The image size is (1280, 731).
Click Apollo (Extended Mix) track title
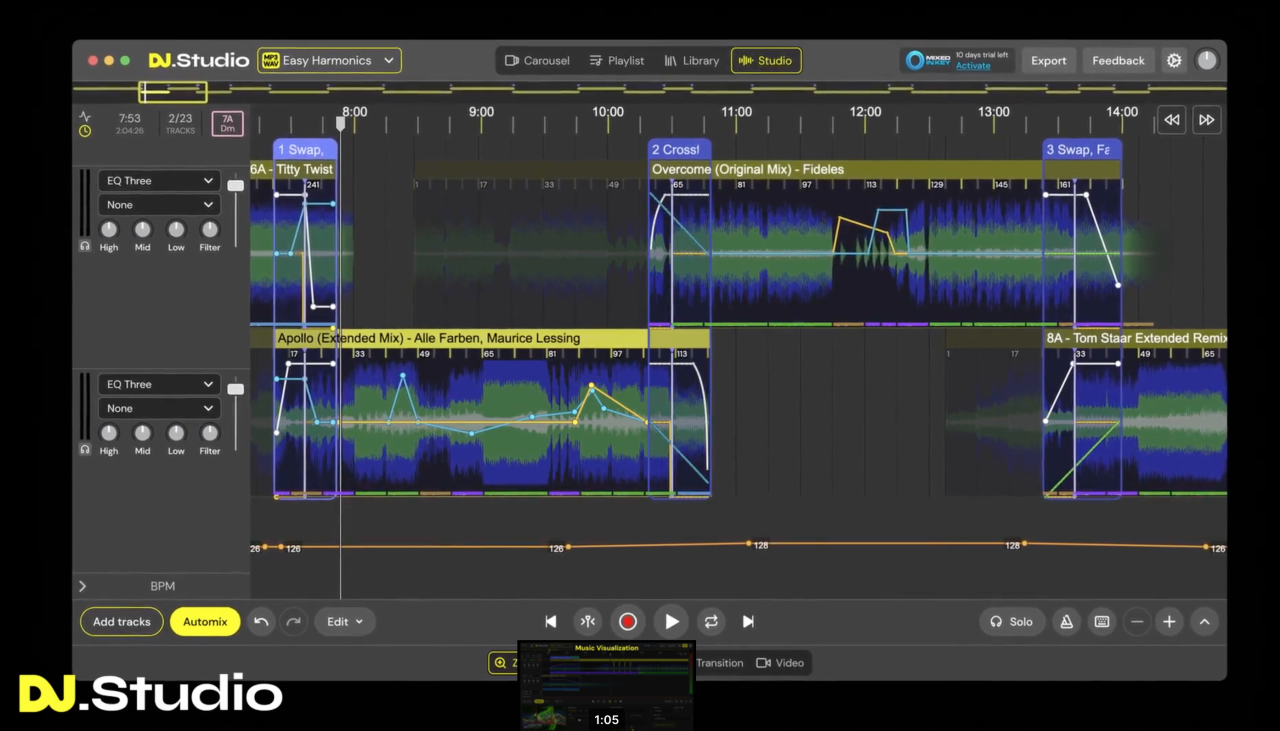(x=428, y=338)
